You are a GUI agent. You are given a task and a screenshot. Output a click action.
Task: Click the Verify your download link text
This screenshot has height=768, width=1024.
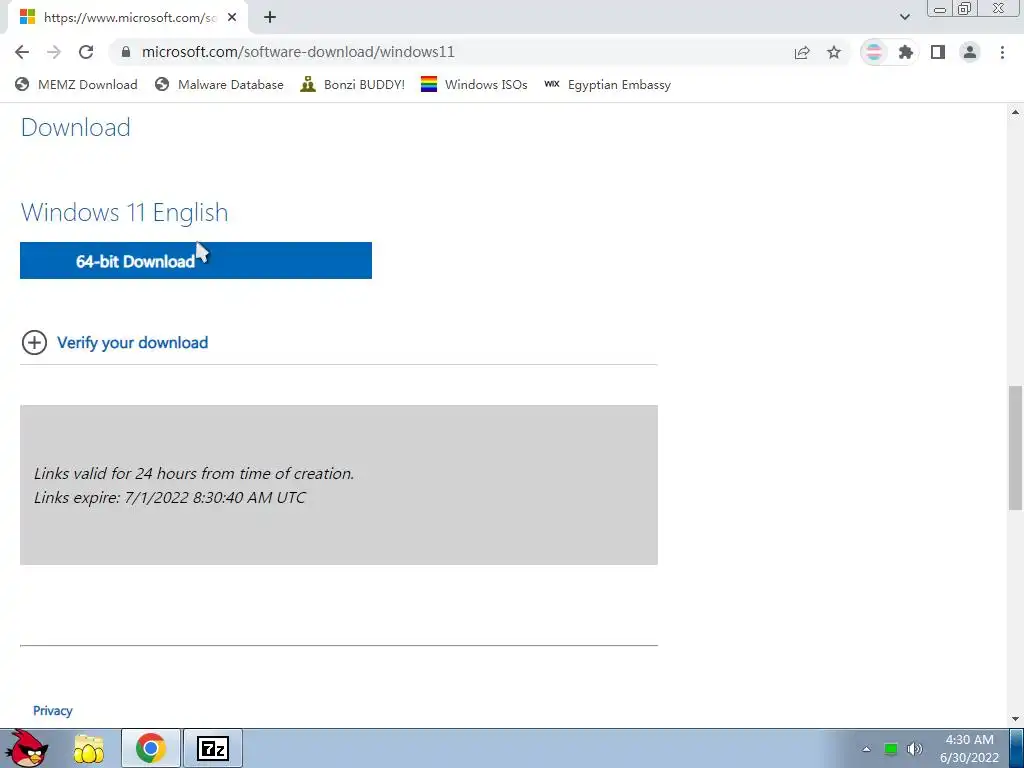(133, 342)
